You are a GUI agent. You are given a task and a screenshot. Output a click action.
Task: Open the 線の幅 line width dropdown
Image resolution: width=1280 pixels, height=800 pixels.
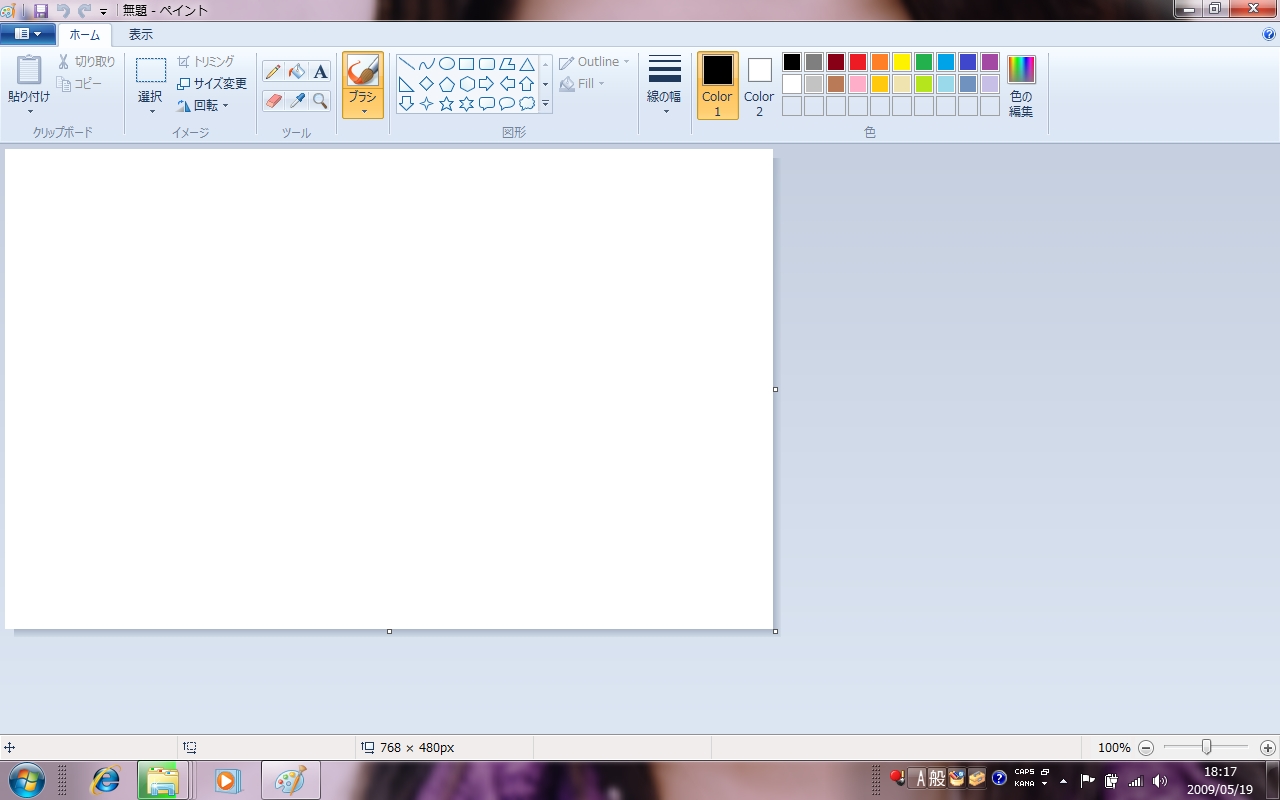click(x=664, y=85)
